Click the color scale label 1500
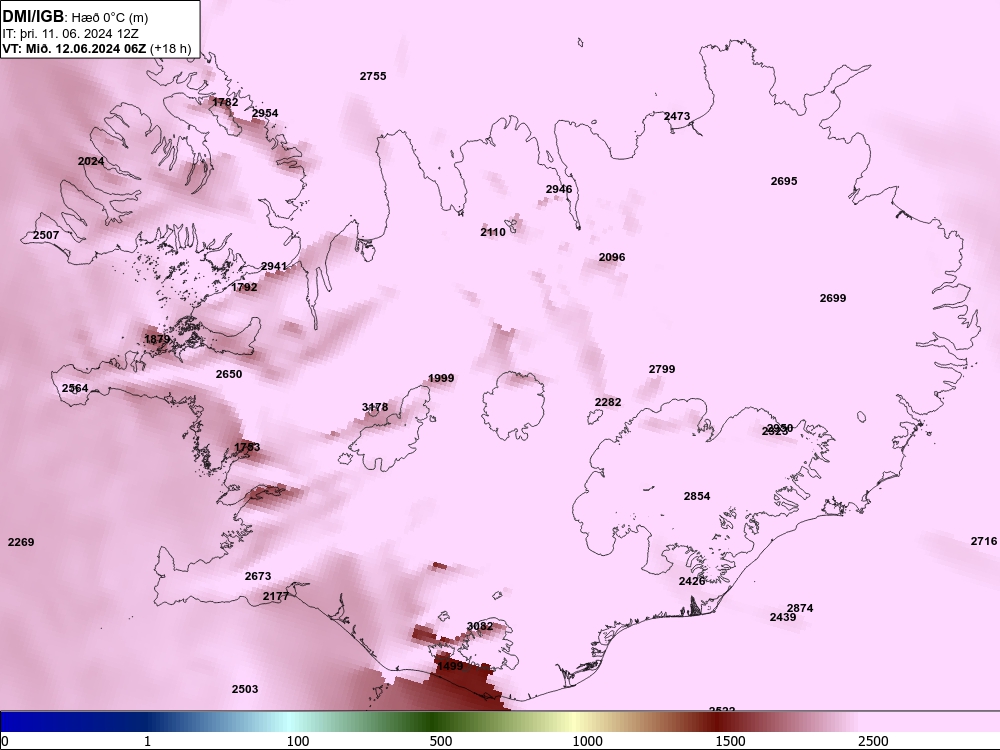The image size is (1000, 750). (x=730, y=741)
